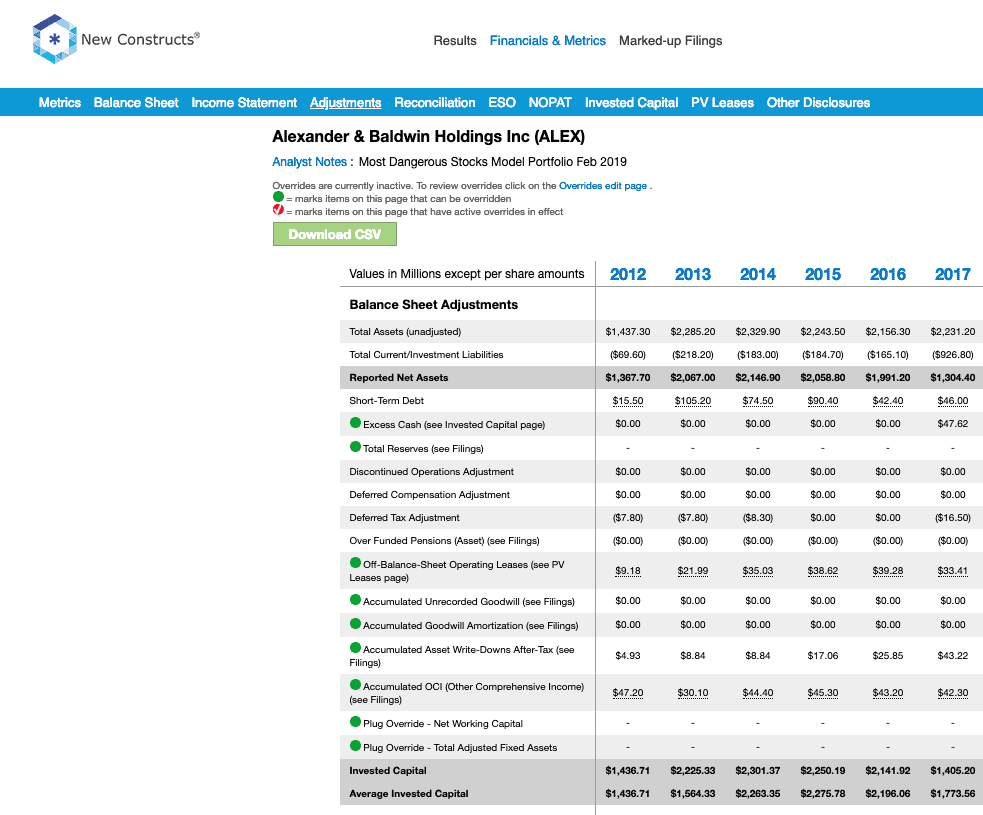The height and width of the screenshot is (815, 983).
Task: Click Accumulated OCI value $47.20
Action: click(x=628, y=693)
